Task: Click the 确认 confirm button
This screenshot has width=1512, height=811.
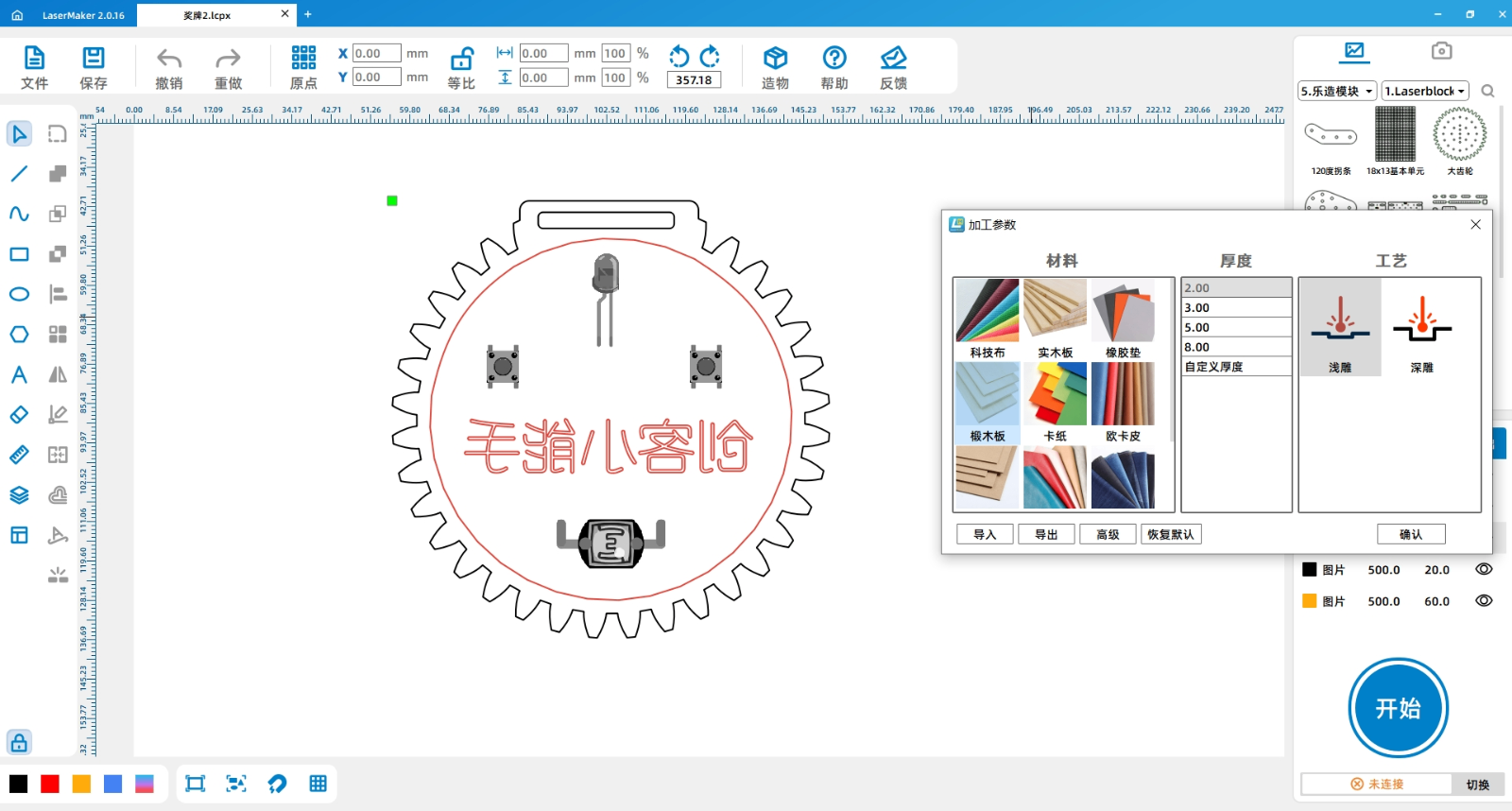Action: (1410, 534)
